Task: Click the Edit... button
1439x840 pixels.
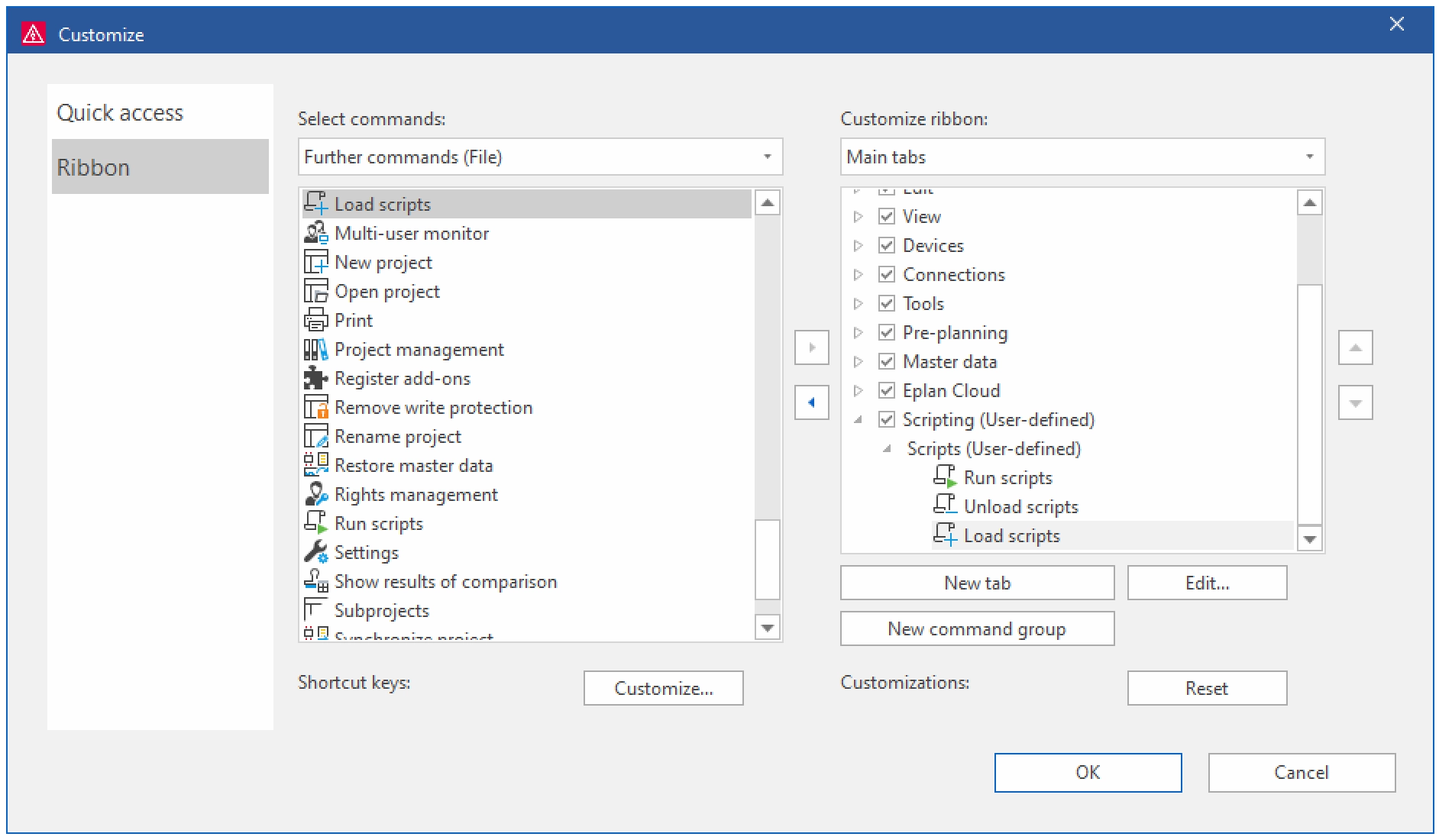Action: point(1207,583)
